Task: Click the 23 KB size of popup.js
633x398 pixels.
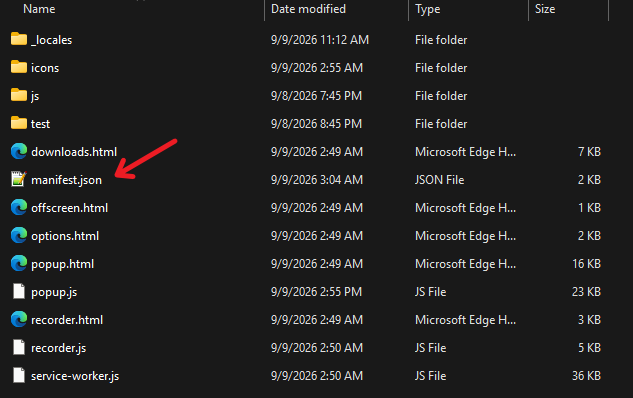Action: (x=587, y=291)
